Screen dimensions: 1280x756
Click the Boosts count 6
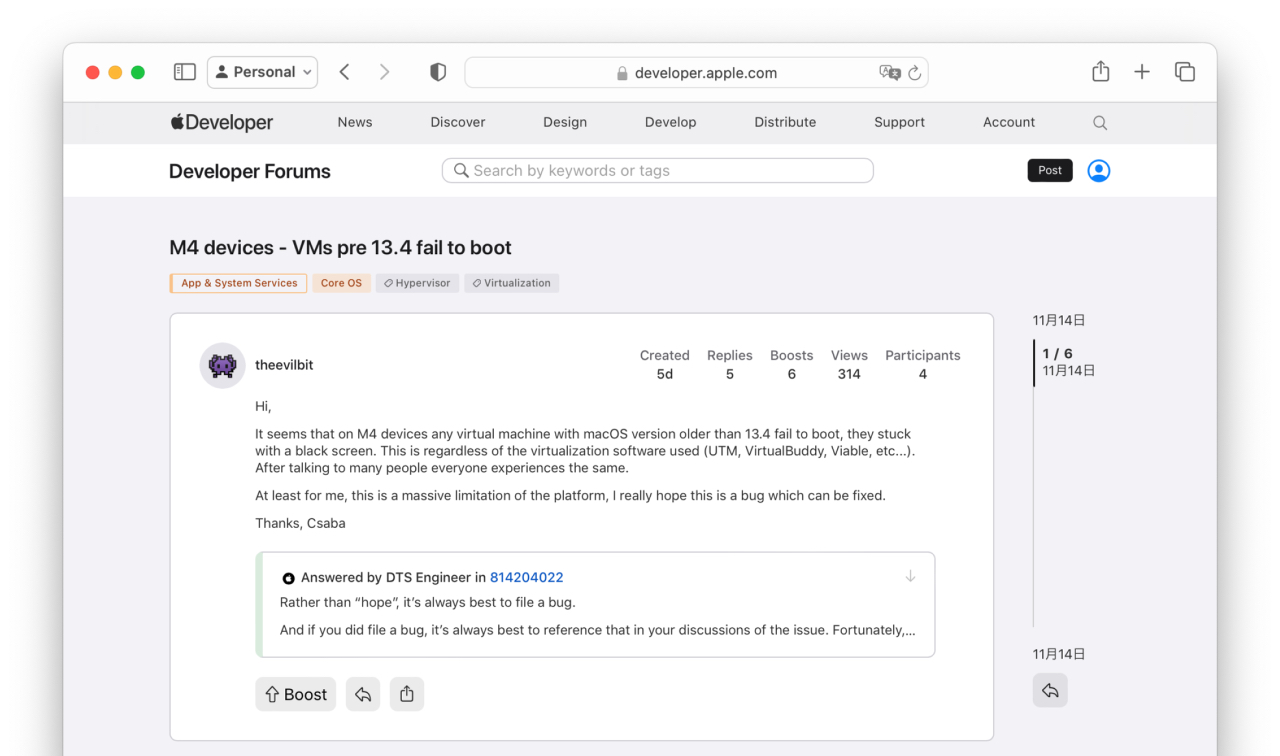[792, 374]
